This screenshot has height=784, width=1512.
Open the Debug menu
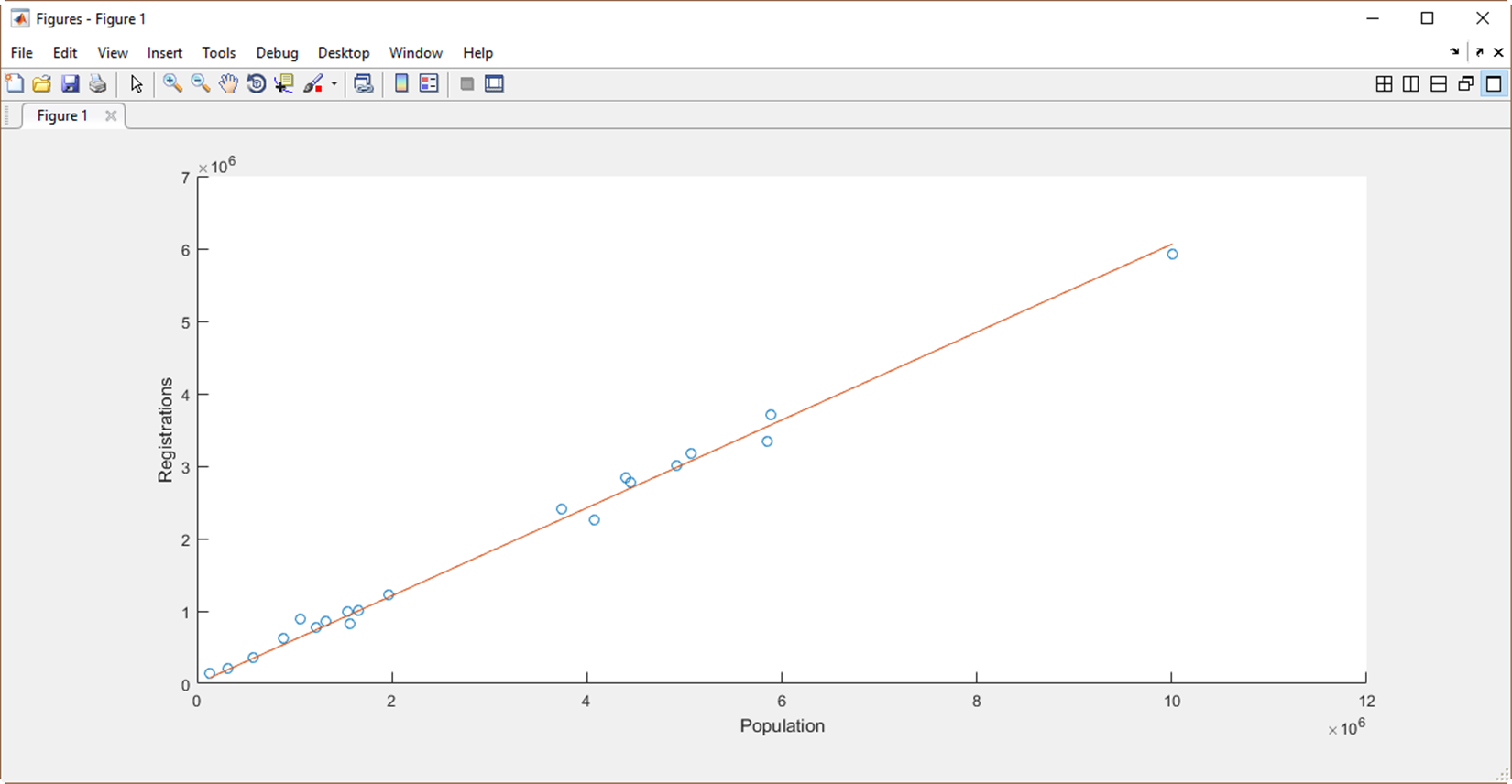[x=278, y=53]
